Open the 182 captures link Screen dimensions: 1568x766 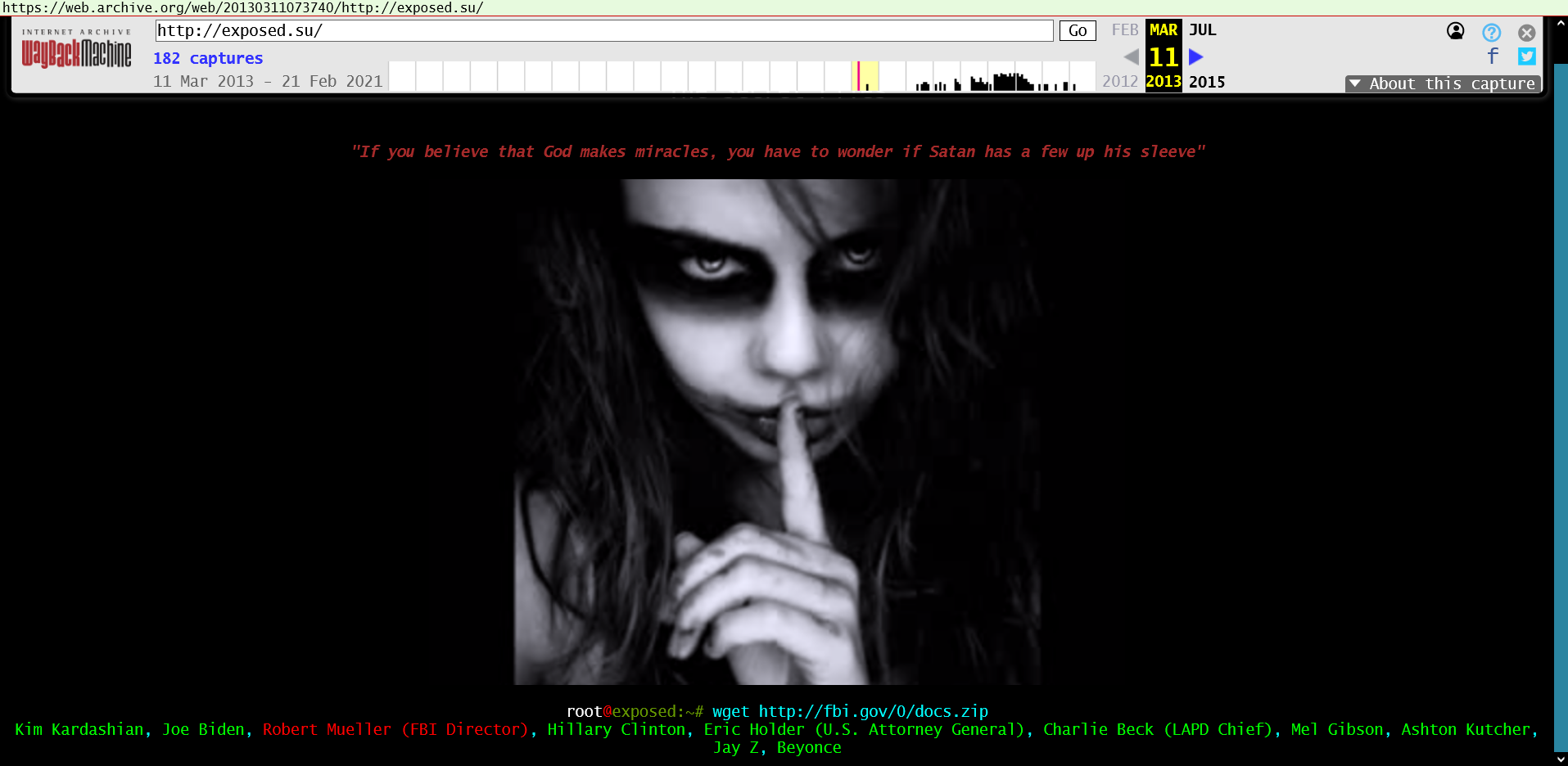208,58
